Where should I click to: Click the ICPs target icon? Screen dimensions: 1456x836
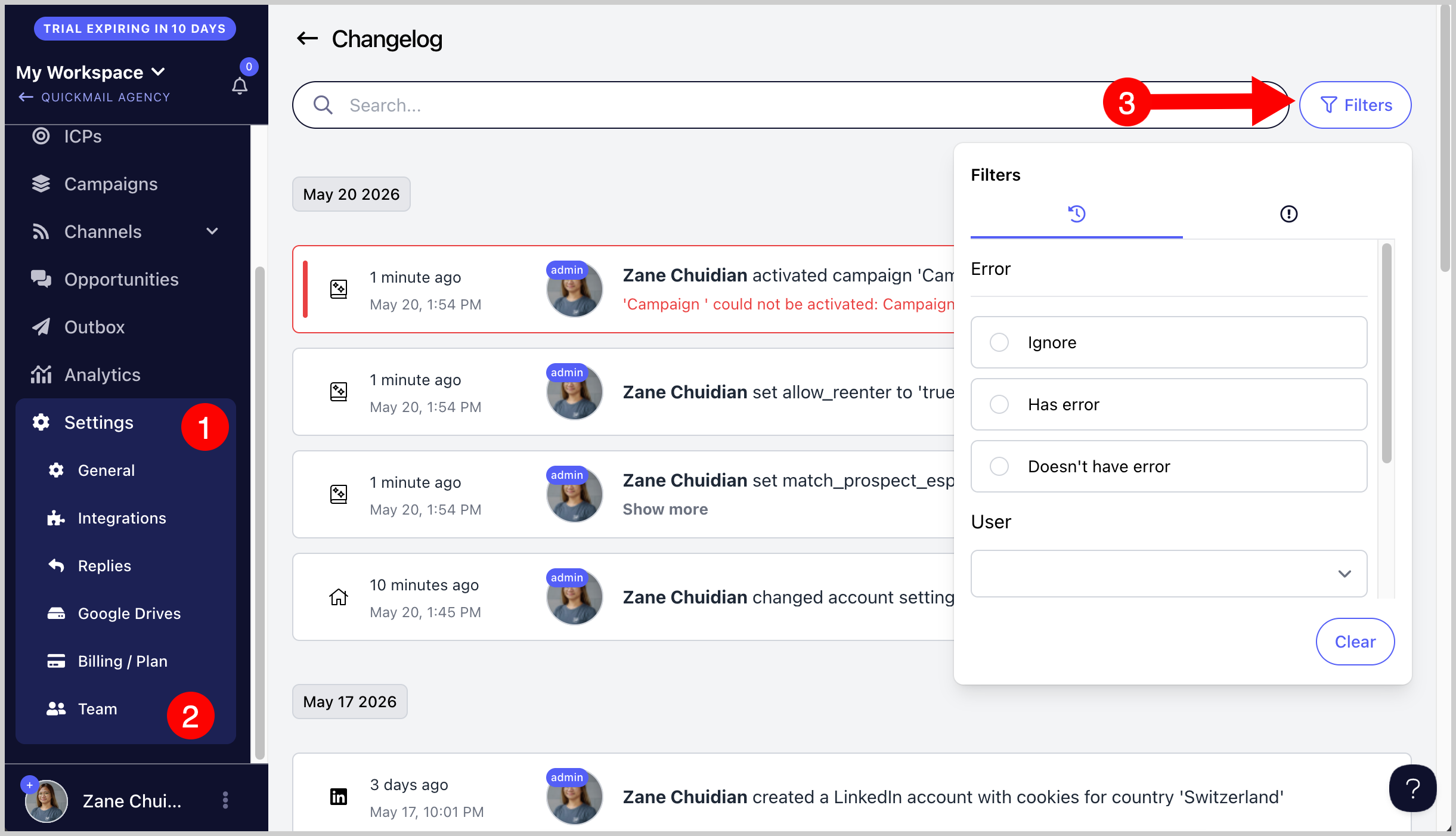pos(41,136)
